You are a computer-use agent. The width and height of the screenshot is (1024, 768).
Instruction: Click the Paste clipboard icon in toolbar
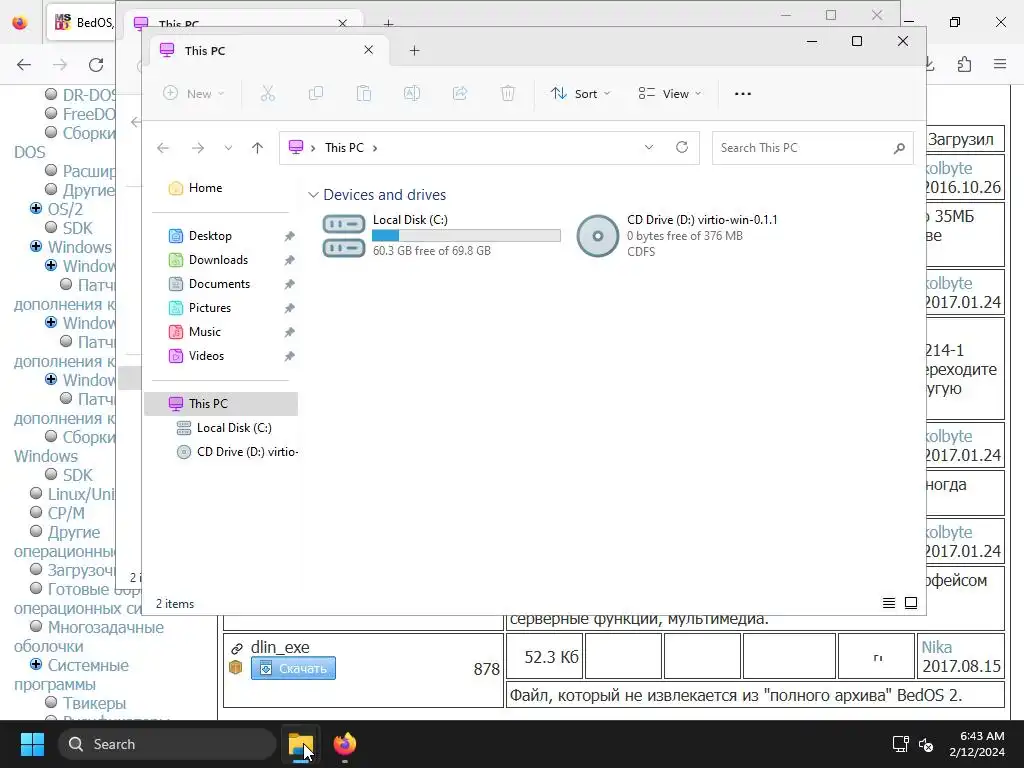click(x=364, y=93)
